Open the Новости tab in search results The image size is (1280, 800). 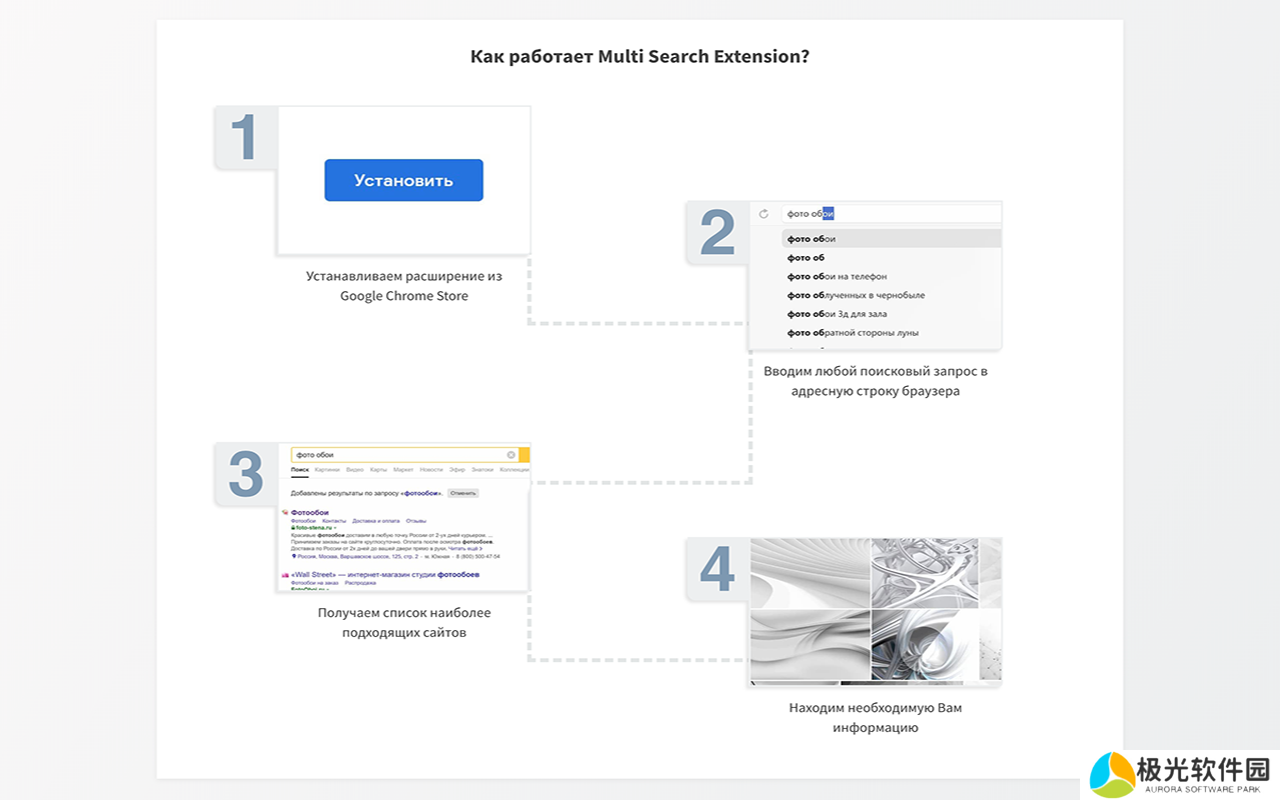(431, 470)
